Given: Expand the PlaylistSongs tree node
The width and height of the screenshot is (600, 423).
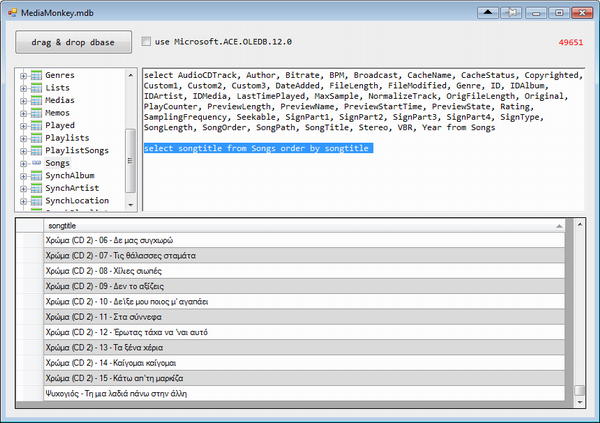Looking at the screenshot, I should click(x=23, y=151).
